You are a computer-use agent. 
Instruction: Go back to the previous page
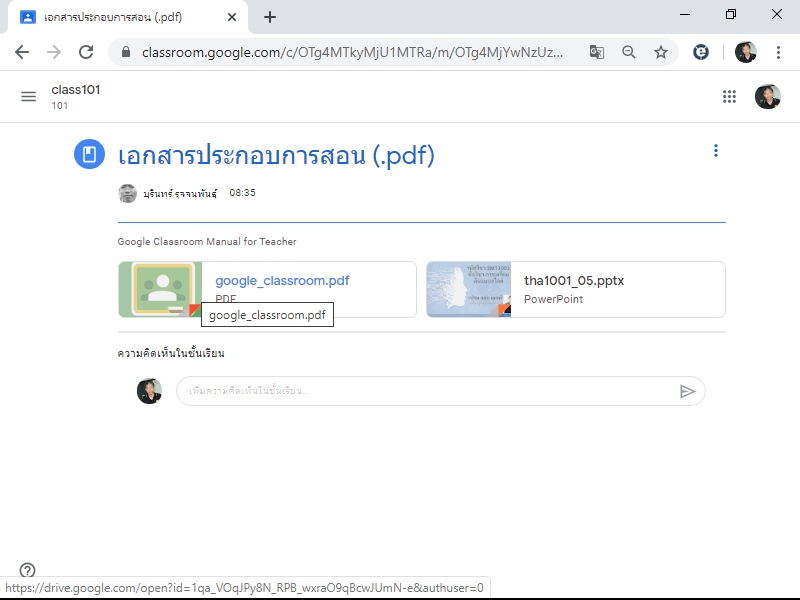tap(22, 52)
